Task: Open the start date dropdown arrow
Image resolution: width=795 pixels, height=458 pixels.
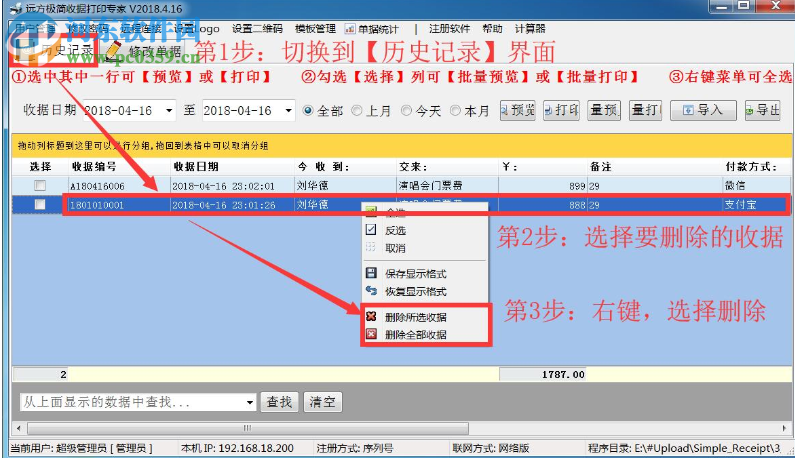Action: pyautogui.click(x=169, y=111)
